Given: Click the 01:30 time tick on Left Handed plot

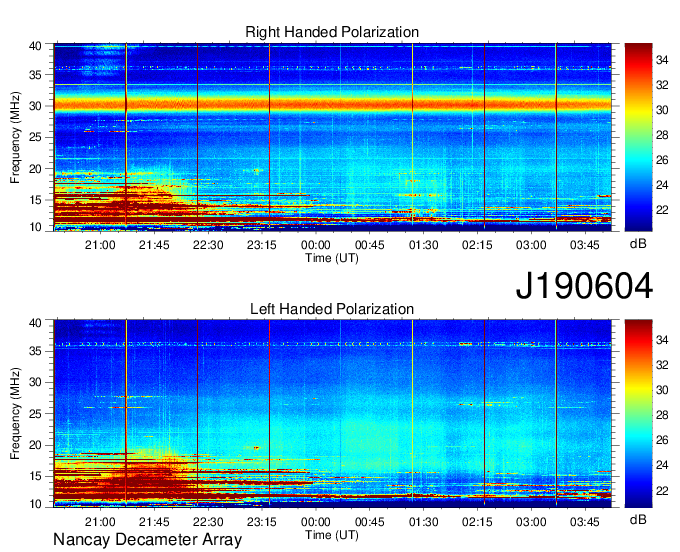Looking at the screenshot, I should point(423,522).
